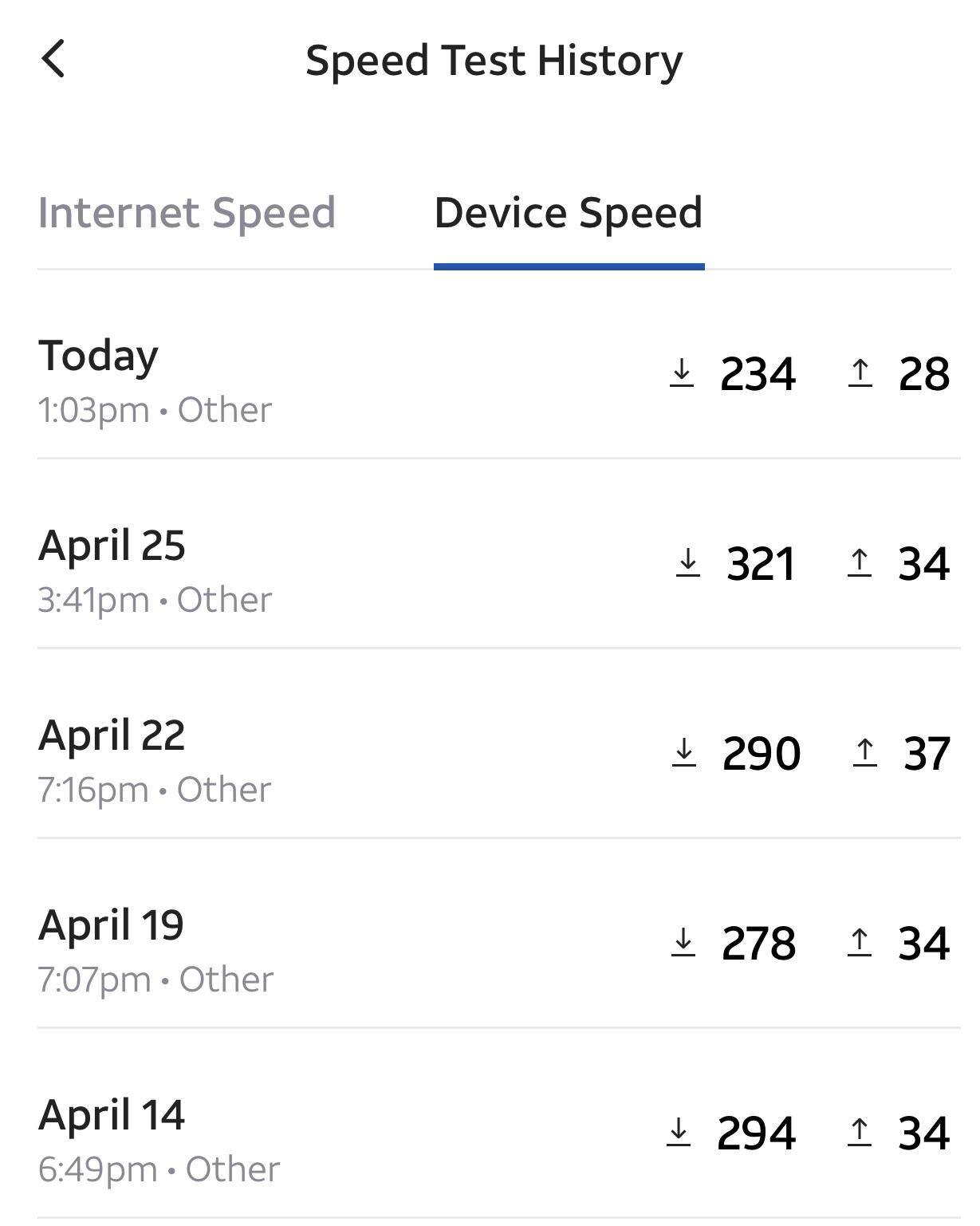The image size is (980, 1226).
Task: Switch to the Internet Speed tab
Action: click(187, 213)
